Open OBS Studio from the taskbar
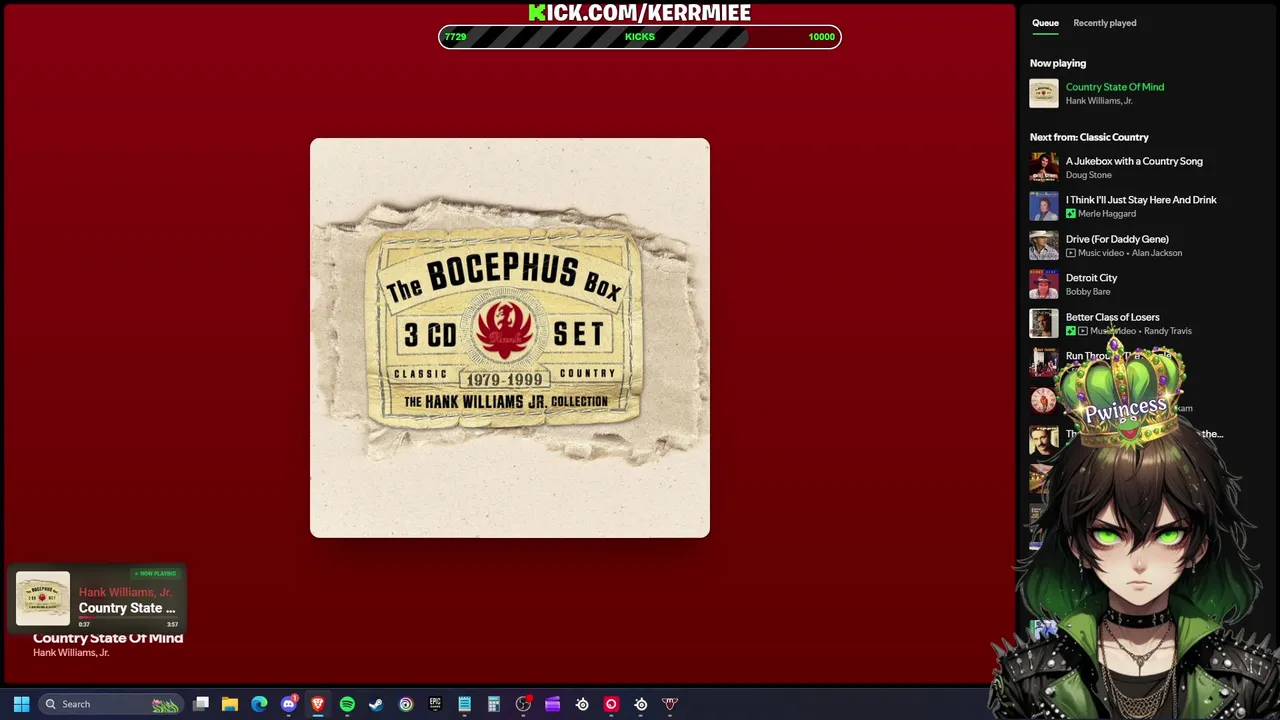This screenshot has height=720, width=1280. coord(523,704)
